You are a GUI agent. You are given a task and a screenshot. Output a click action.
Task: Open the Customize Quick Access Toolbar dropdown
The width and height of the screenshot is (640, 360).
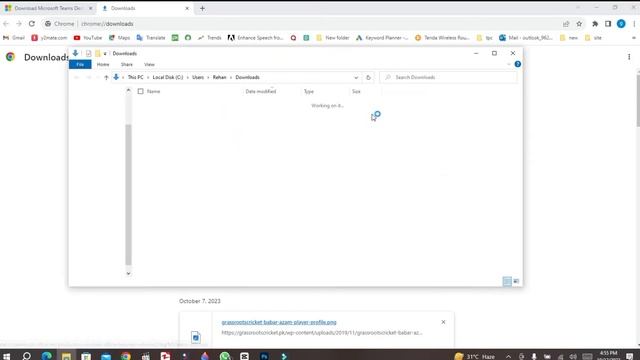105,53
